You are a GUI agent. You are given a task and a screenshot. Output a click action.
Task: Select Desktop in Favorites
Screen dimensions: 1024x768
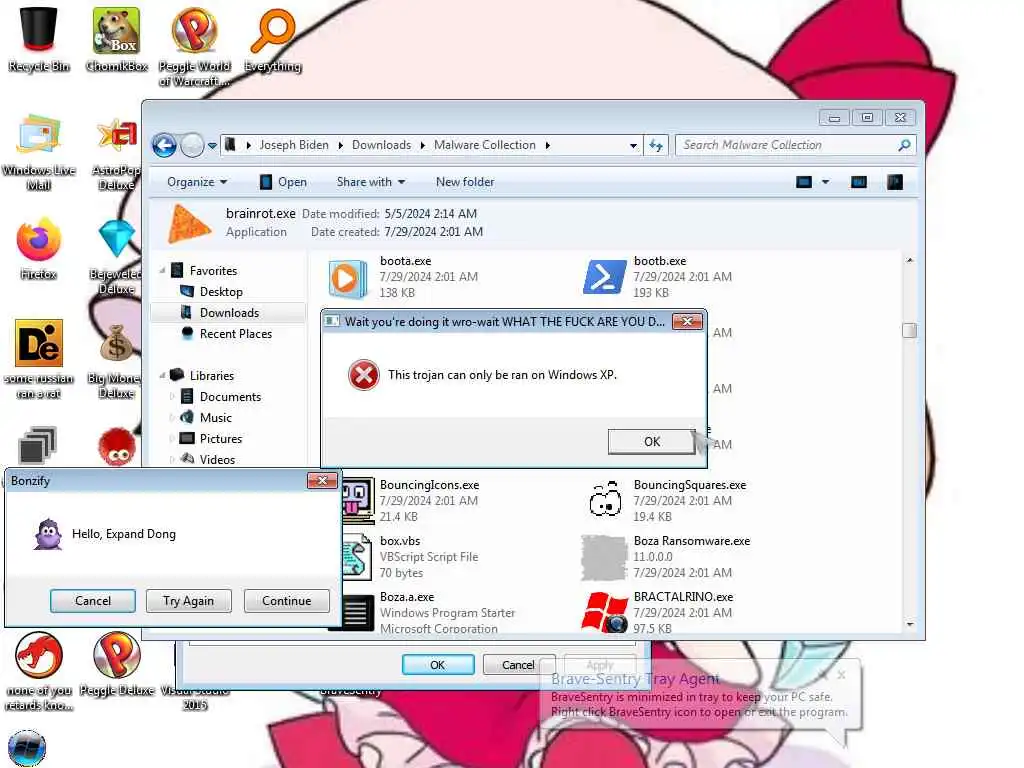point(221,292)
